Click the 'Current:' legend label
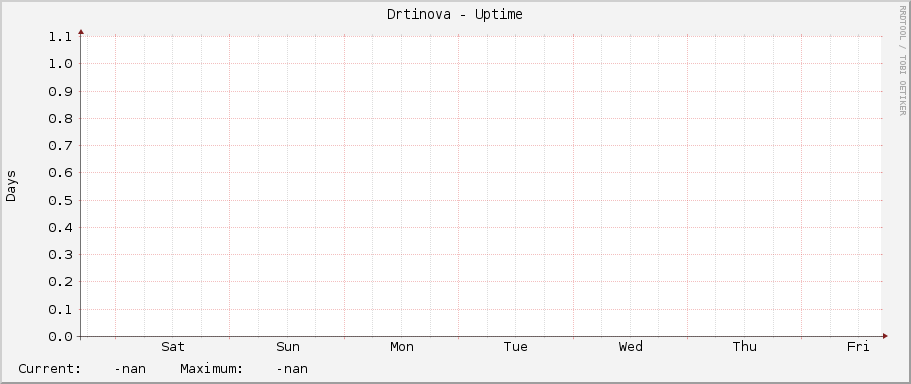The image size is (911, 384). click(x=50, y=369)
